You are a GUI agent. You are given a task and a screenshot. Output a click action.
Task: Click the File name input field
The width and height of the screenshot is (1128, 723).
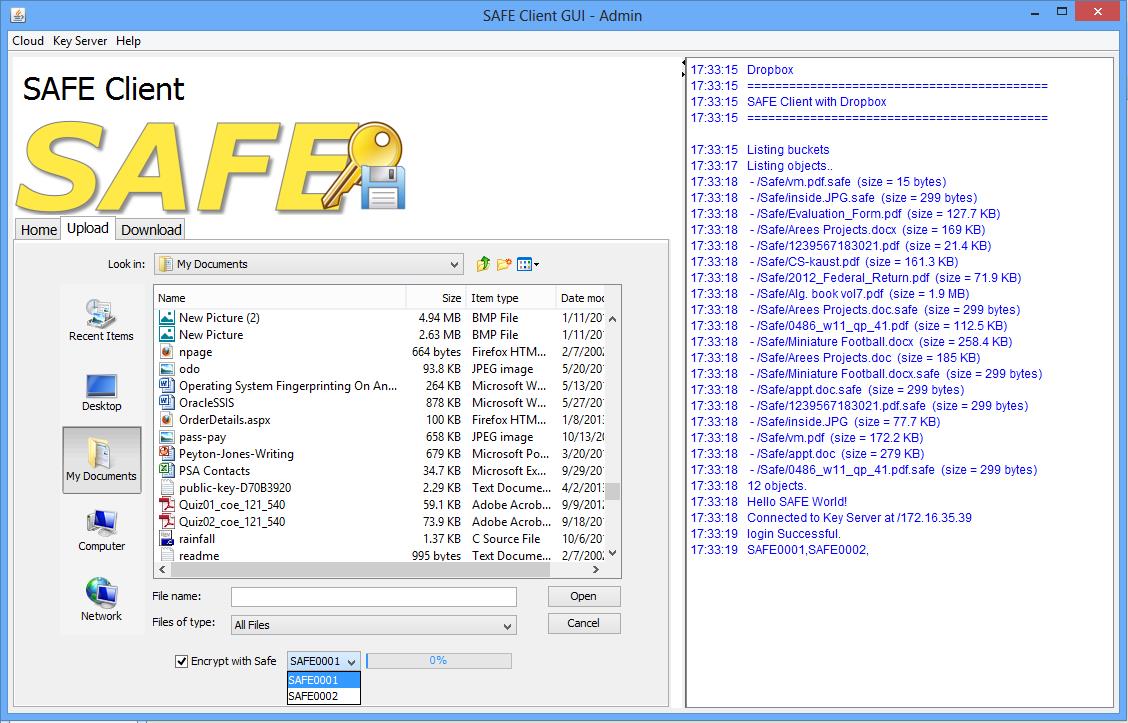tap(373, 596)
